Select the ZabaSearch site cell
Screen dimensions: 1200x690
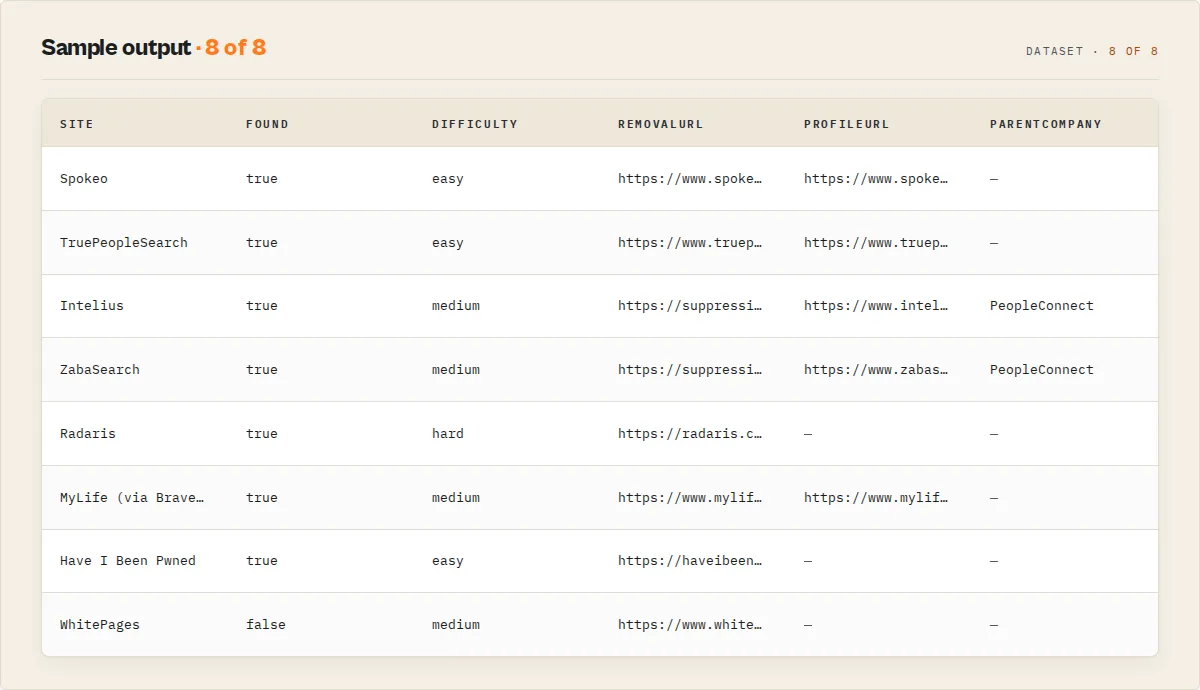100,370
